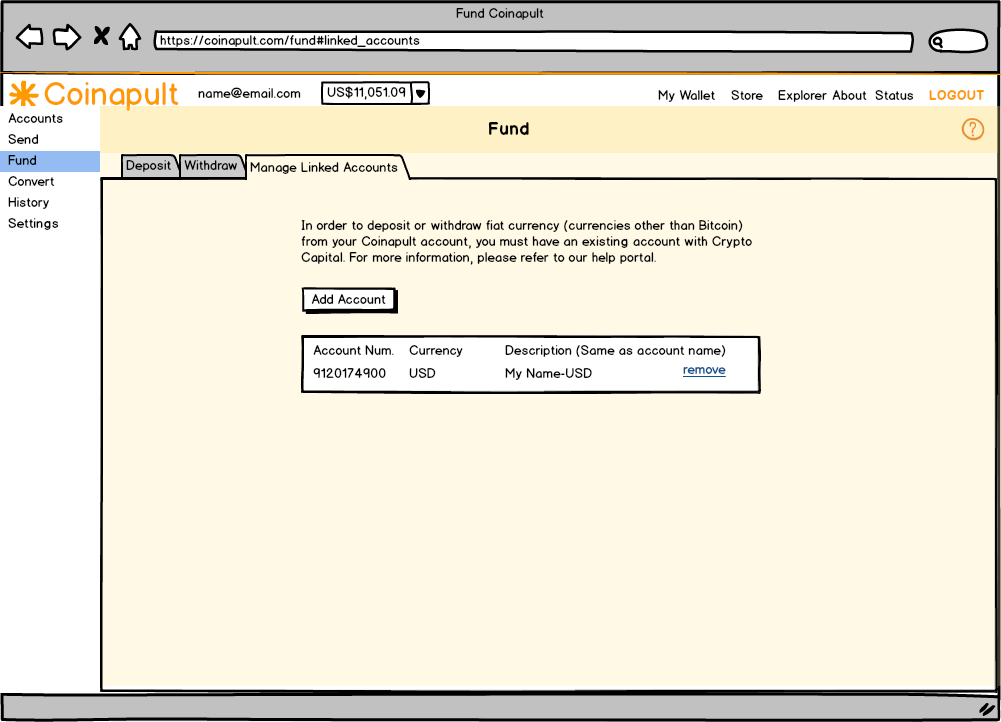
Task: Open My Wallet in top navigation
Action: pos(686,95)
